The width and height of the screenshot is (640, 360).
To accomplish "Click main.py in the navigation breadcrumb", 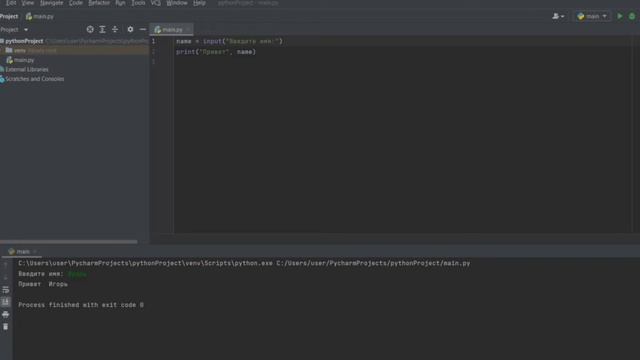I will 40,16.
